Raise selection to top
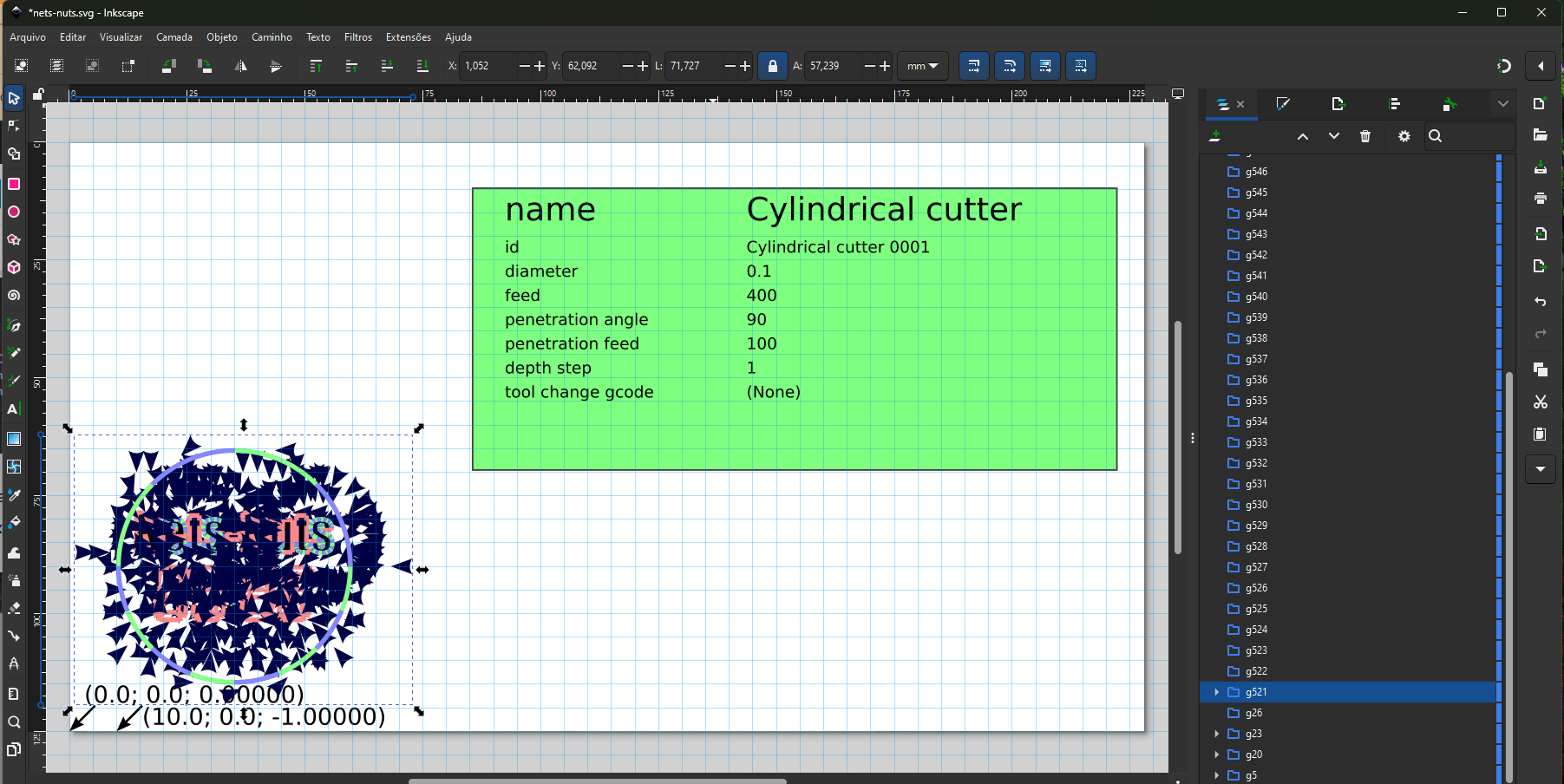The image size is (1564, 784). coord(316,66)
